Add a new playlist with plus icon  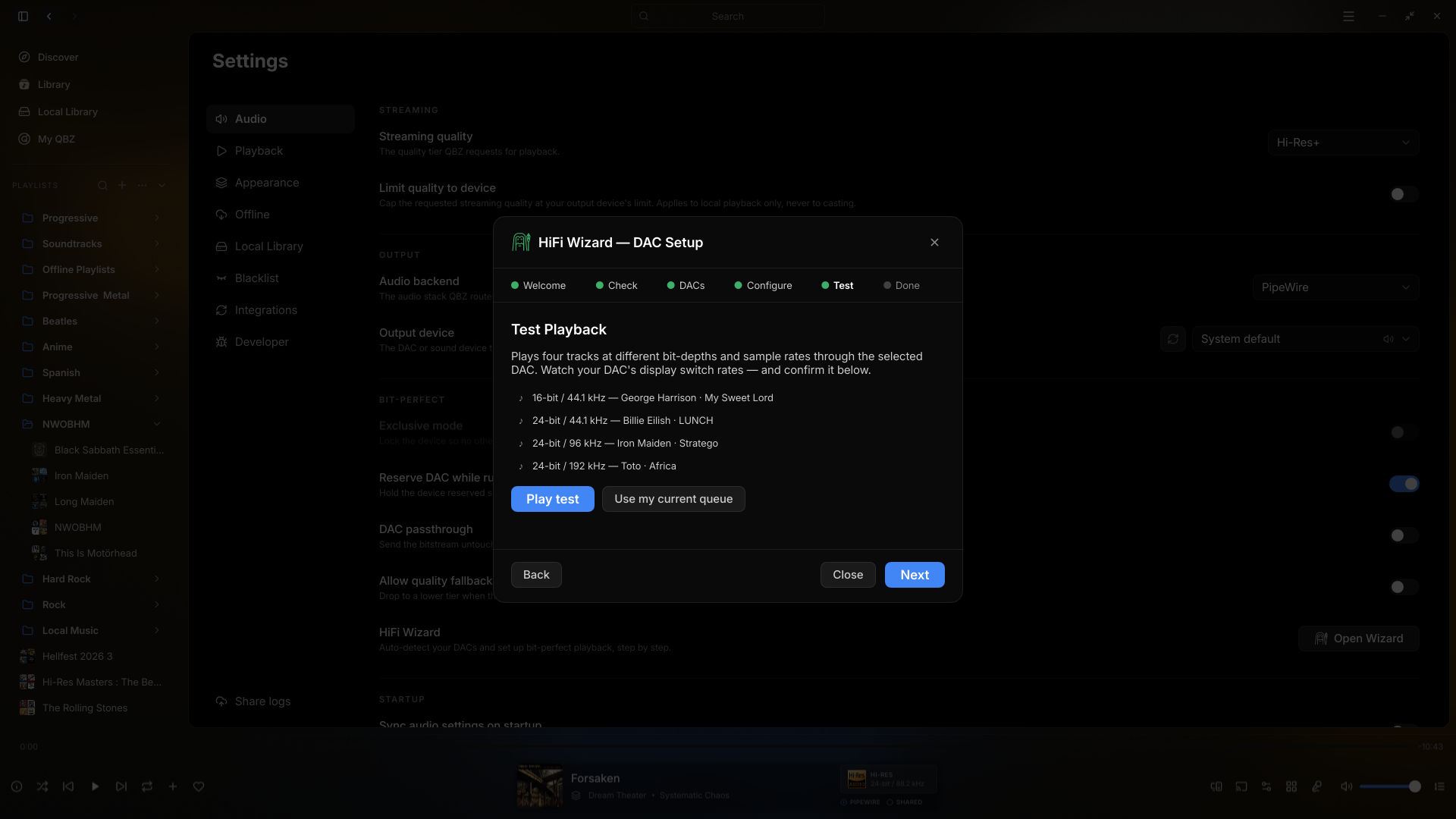tap(122, 185)
